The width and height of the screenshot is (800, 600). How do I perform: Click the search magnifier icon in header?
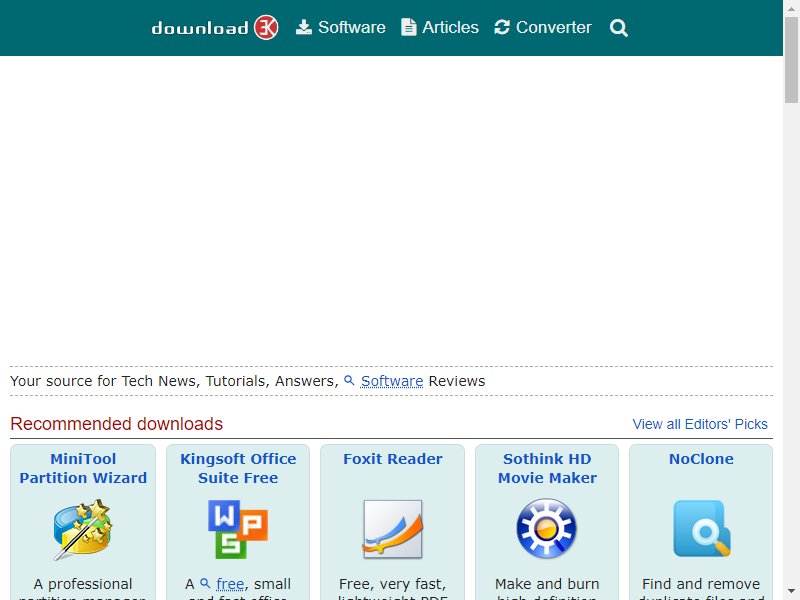coord(618,28)
